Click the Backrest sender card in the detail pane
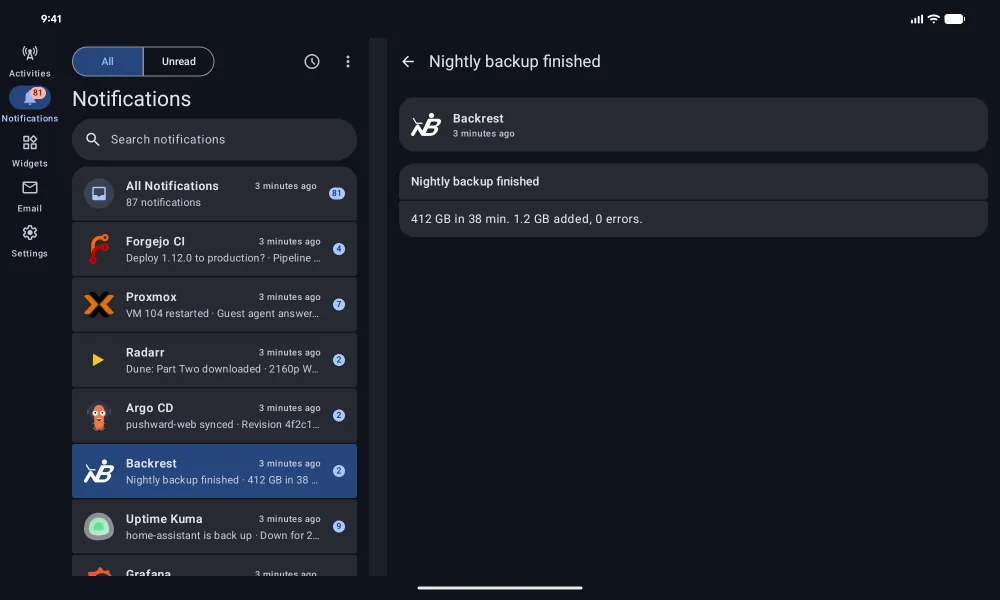 [693, 125]
